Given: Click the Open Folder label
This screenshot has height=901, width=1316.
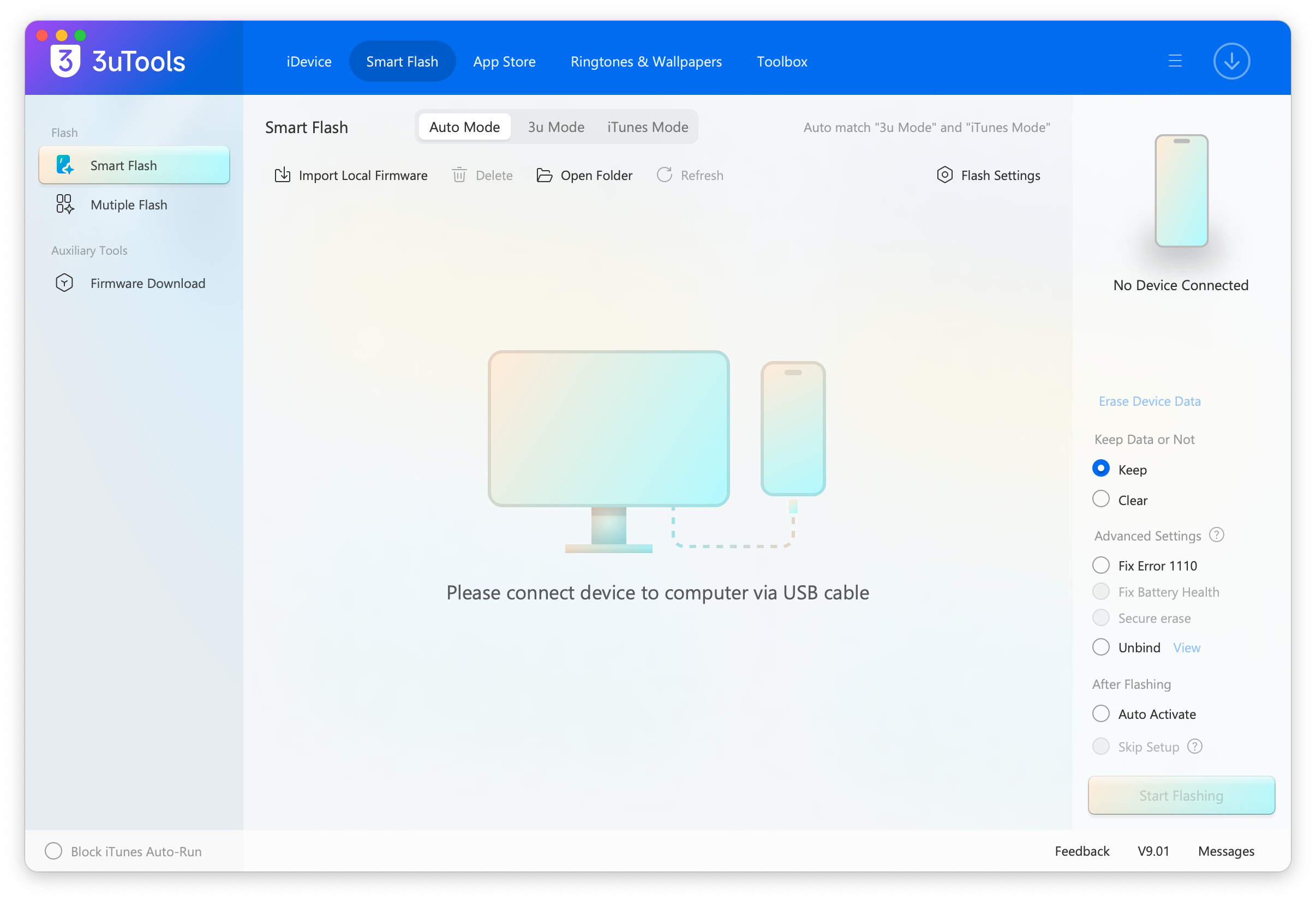Looking at the screenshot, I should pyautogui.click(x=596, y=176).
